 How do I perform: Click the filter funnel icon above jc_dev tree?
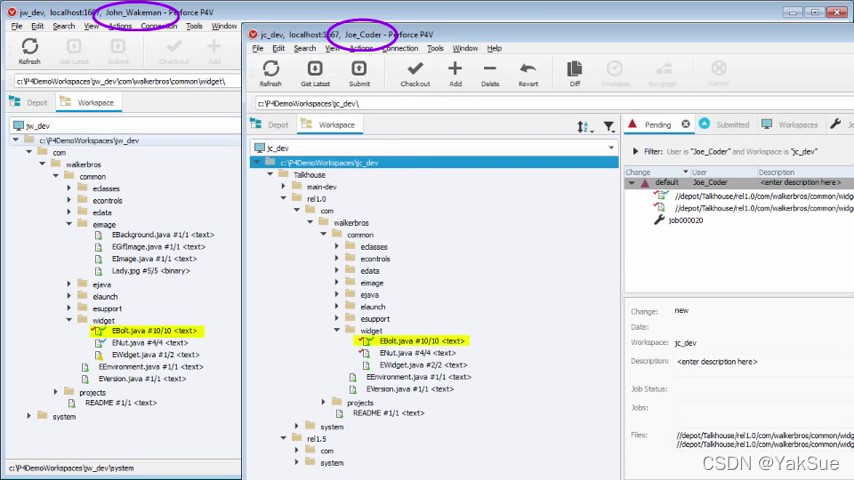tap(609, 127)
